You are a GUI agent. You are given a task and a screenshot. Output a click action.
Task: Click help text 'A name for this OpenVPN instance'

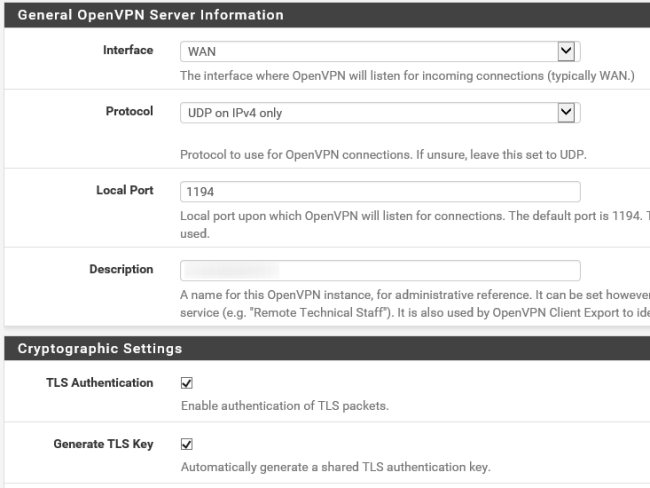[x=278, y=295]
